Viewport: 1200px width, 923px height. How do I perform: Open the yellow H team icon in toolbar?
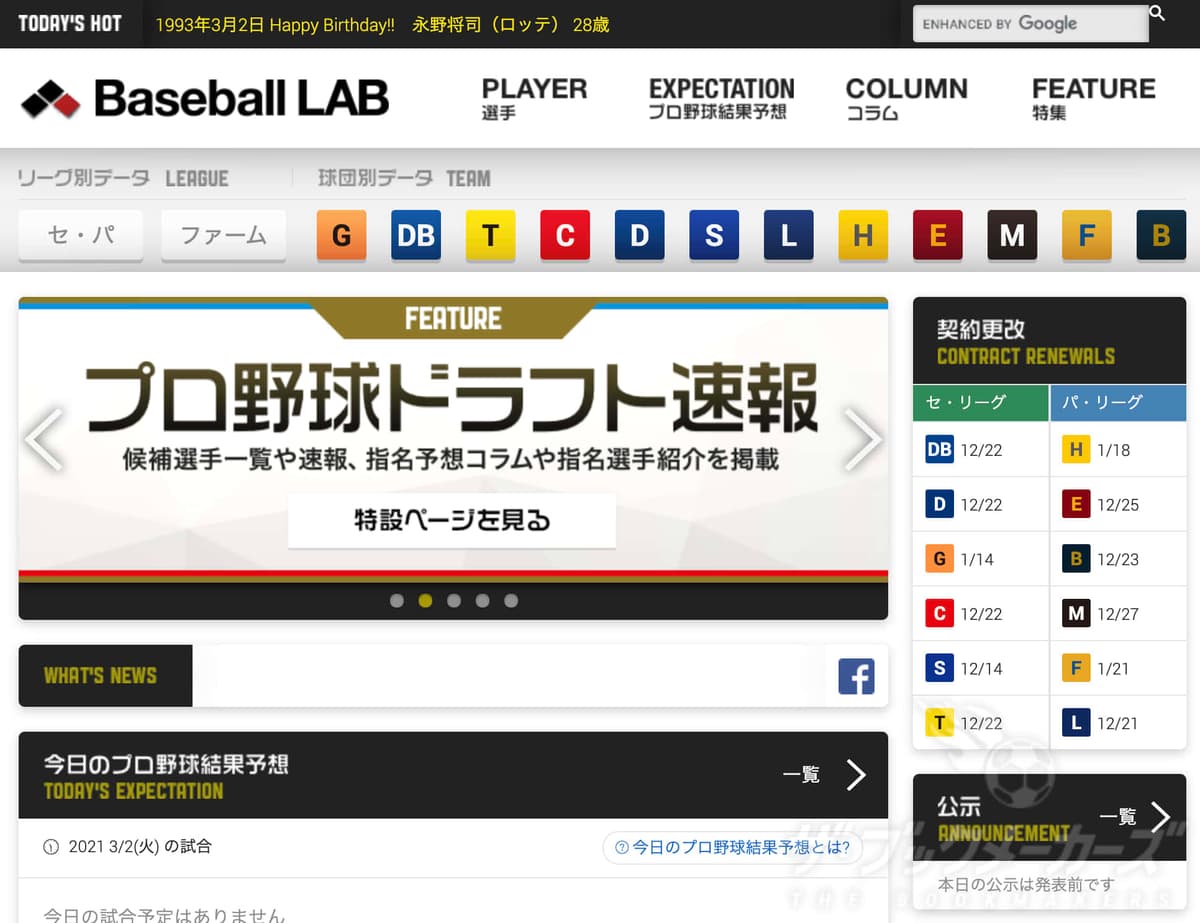[863, 235]
